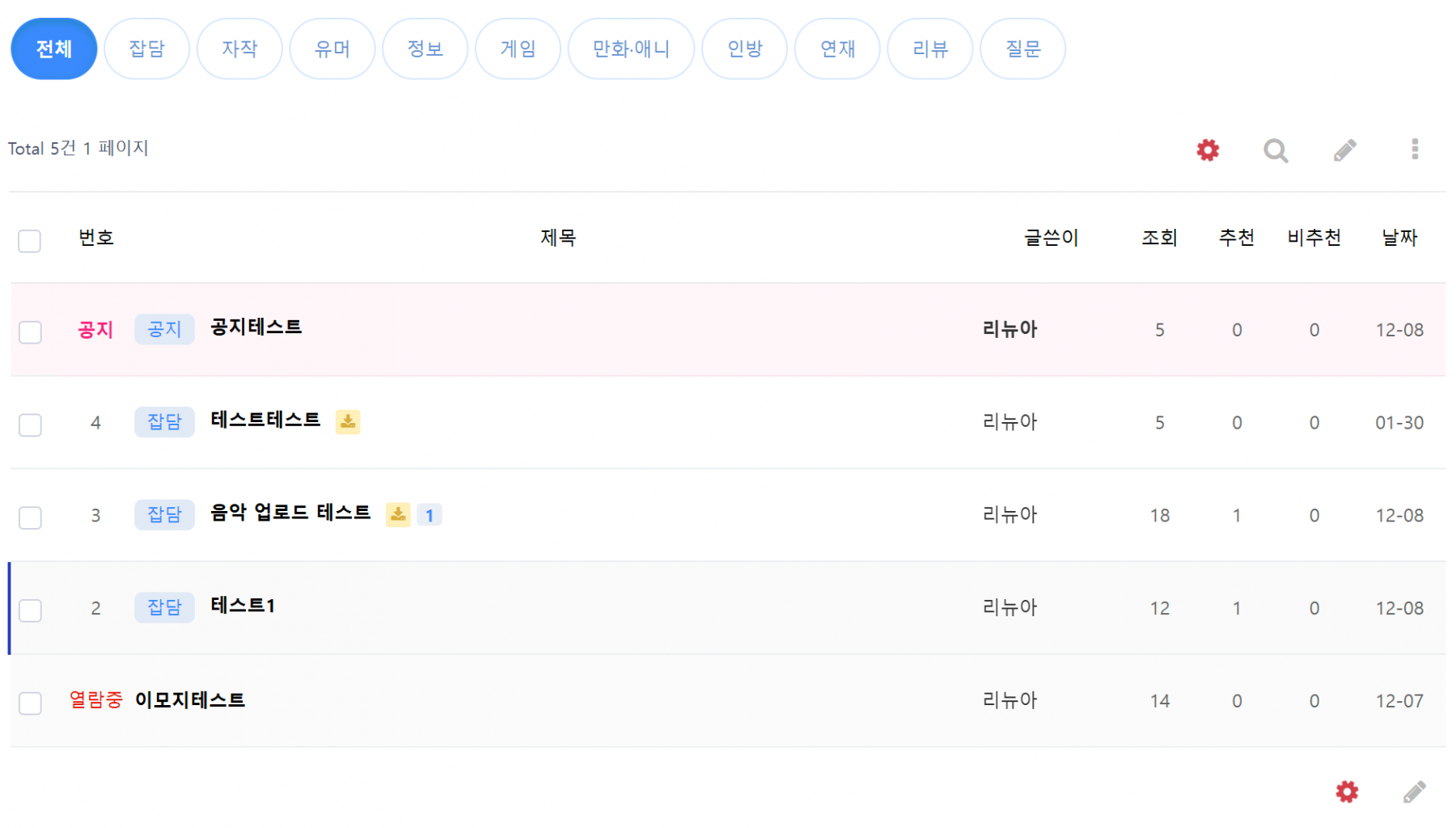Click comment count badge on 음악 업로드 테스트
The height and width of the screenshot is (828, 1456).
(430, 515)
